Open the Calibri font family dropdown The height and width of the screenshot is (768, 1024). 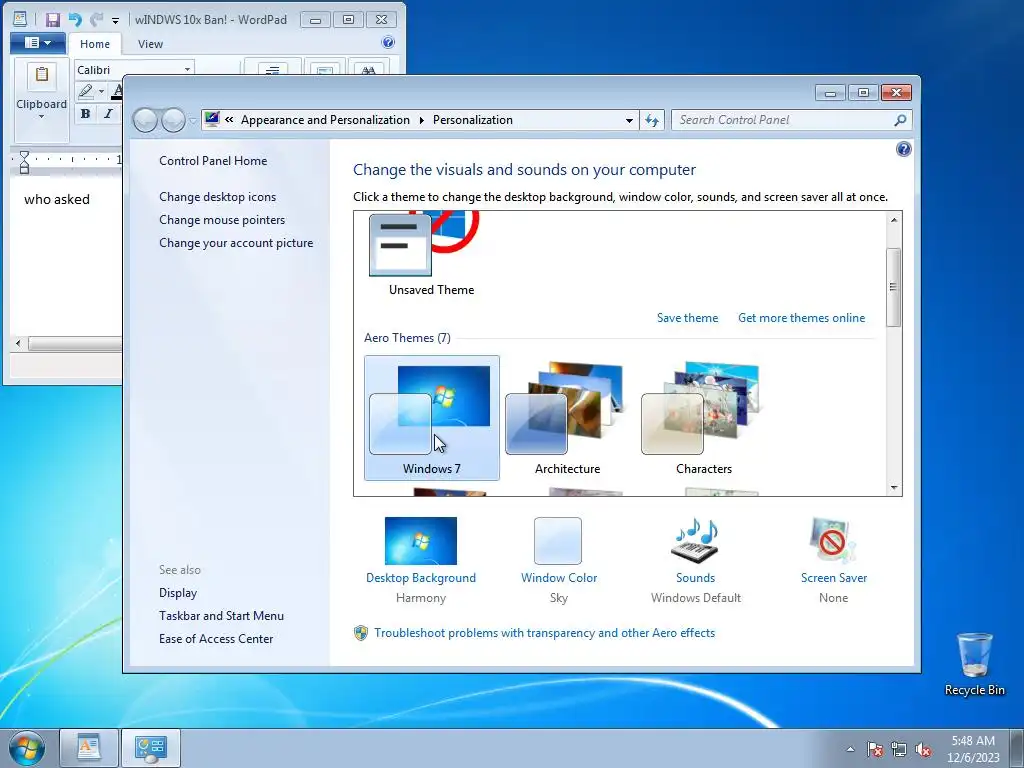187,69
